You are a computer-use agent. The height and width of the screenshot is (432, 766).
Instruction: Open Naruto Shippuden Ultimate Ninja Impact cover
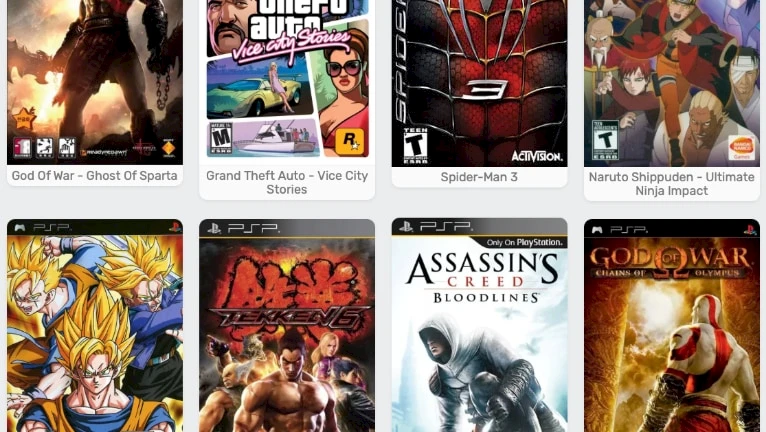[x=672, y=83]
